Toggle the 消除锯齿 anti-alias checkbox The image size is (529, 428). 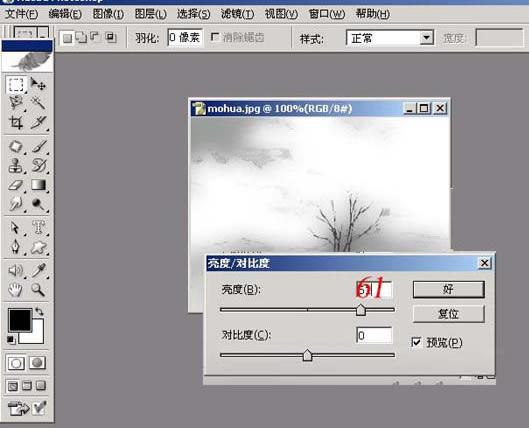[x=215, y=37]
